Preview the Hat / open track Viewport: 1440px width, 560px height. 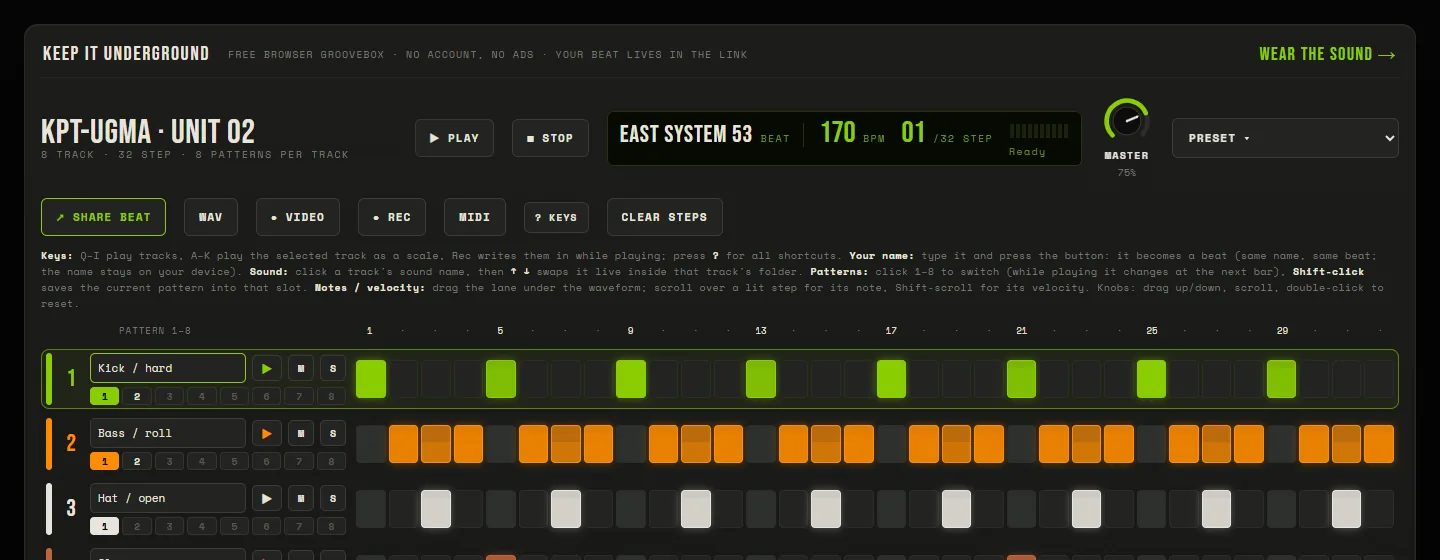266,498
